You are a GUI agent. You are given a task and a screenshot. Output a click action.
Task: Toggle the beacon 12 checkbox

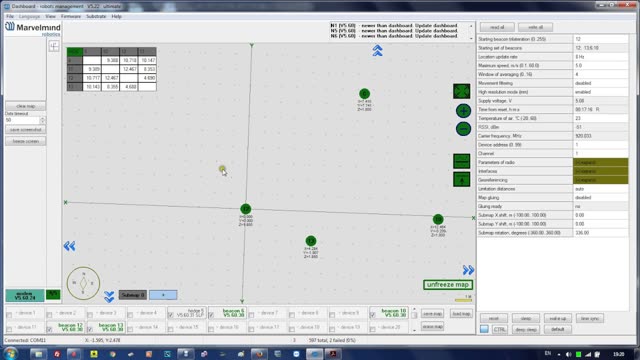click(x=49, y=329)
